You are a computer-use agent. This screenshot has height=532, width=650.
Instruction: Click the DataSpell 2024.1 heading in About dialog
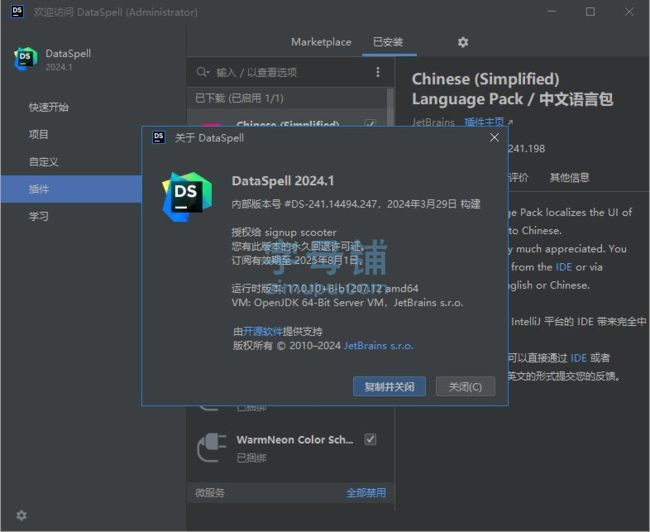tap(283, 181)
